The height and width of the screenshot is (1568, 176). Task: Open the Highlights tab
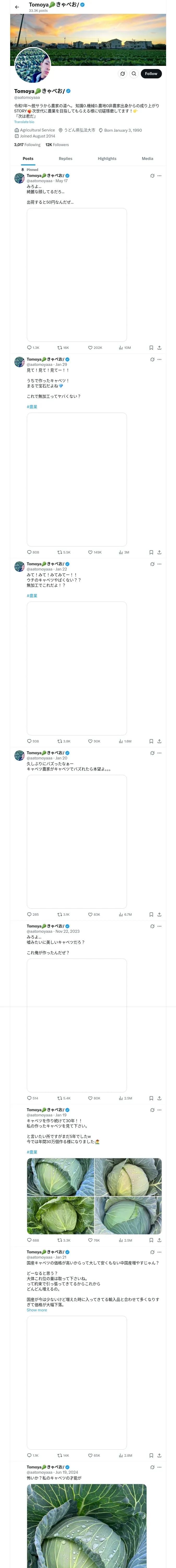pos(107,158)
